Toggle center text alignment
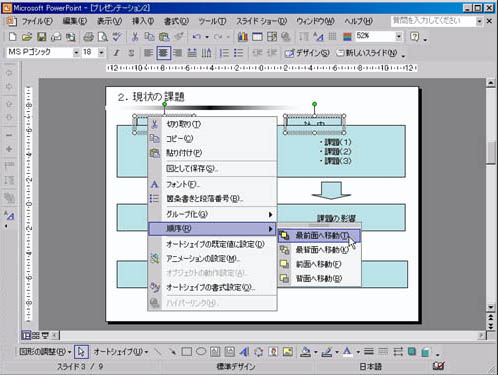Viewport: 498px width, 375px height. point(163,53)
